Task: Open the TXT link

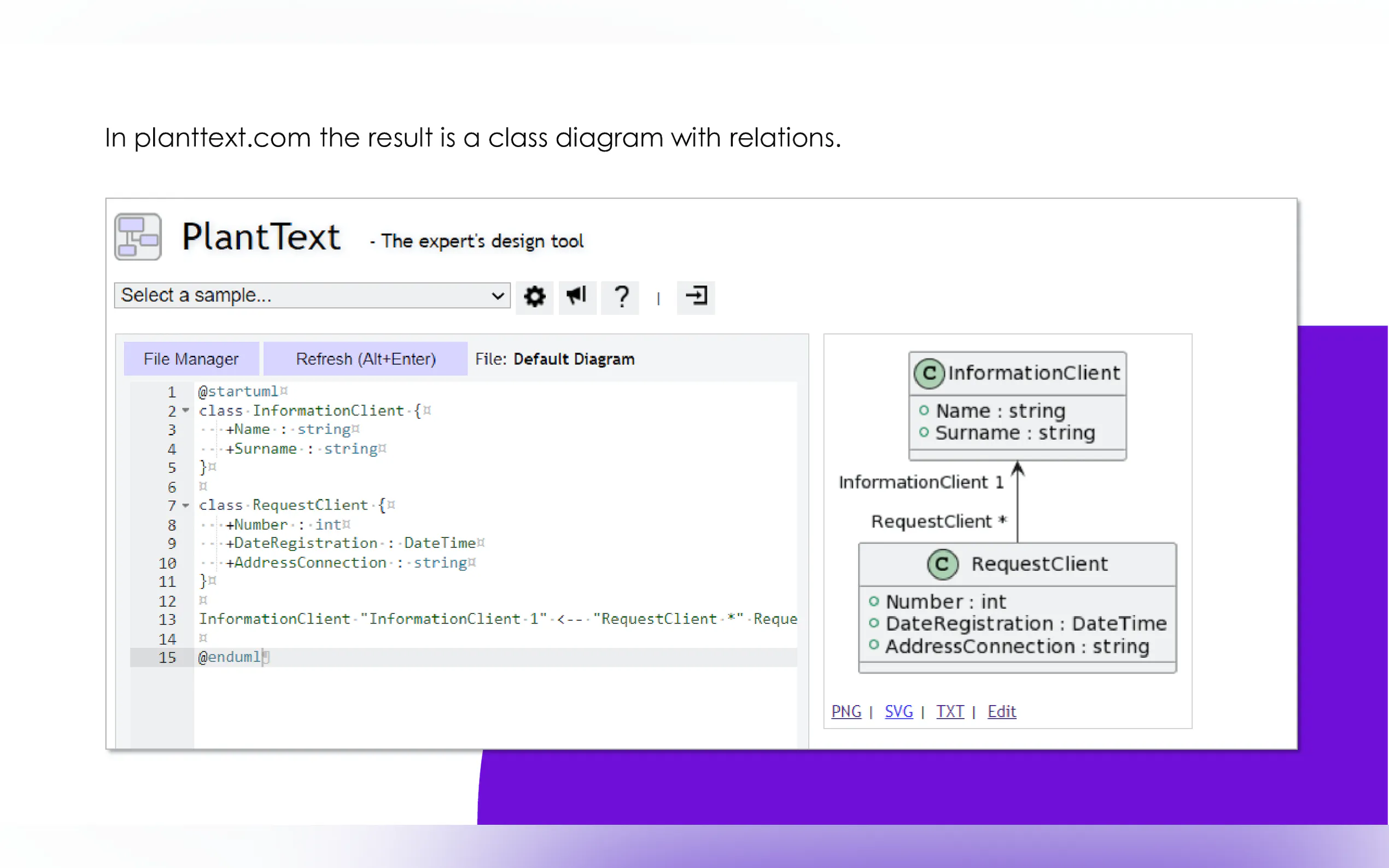Action: (x=950, y=711)
